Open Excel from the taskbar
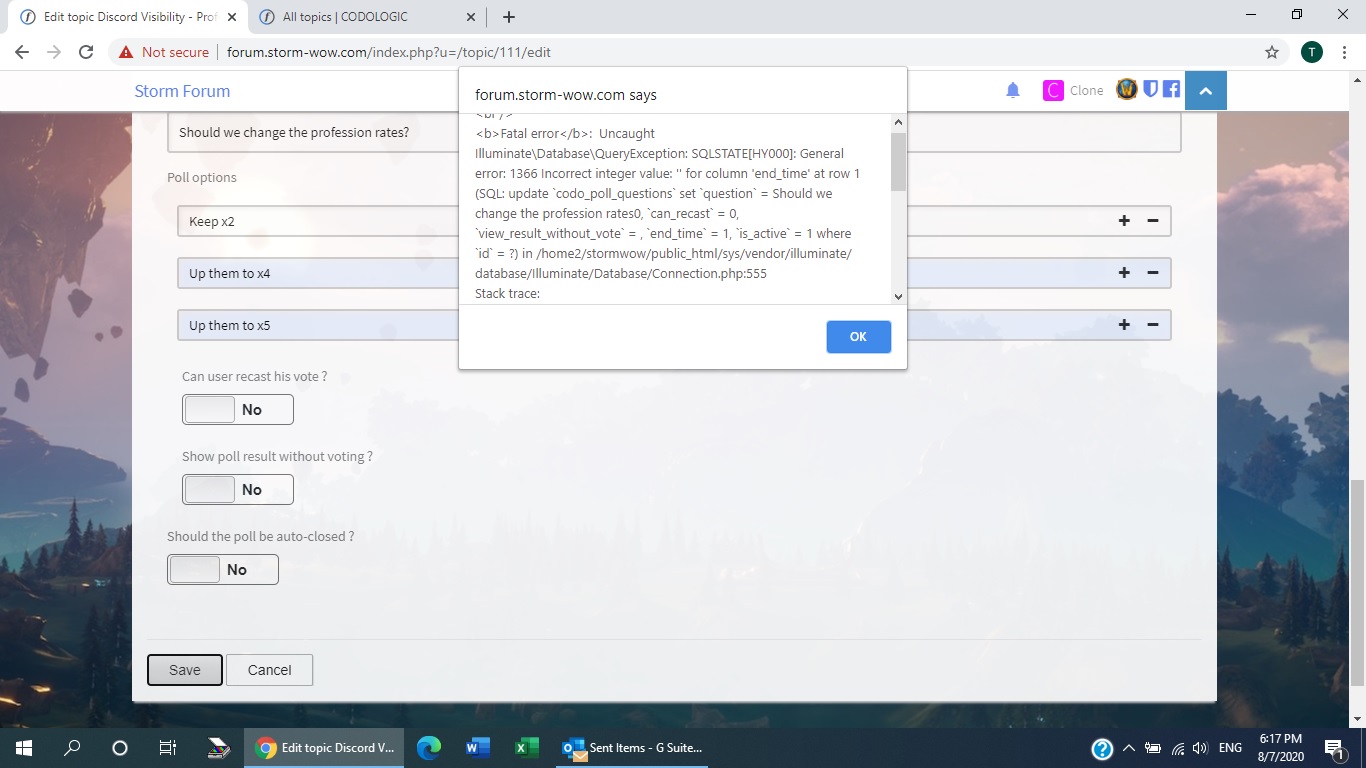The height and width of the screenshot is (768, 1366). pyautogui.click(x=526, y=747)
